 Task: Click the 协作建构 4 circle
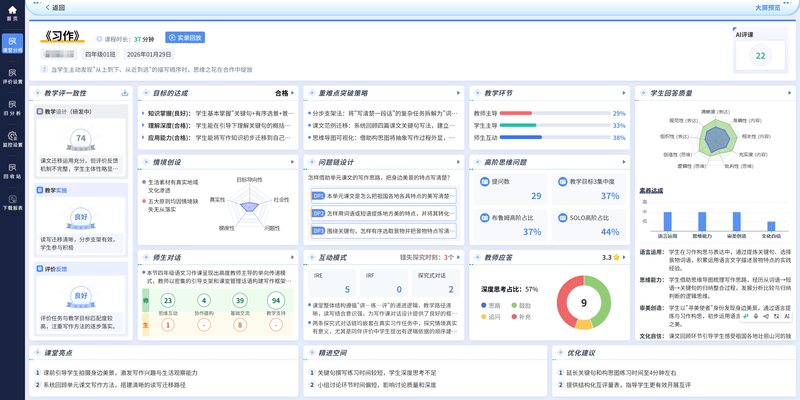(x=204, y=300)
